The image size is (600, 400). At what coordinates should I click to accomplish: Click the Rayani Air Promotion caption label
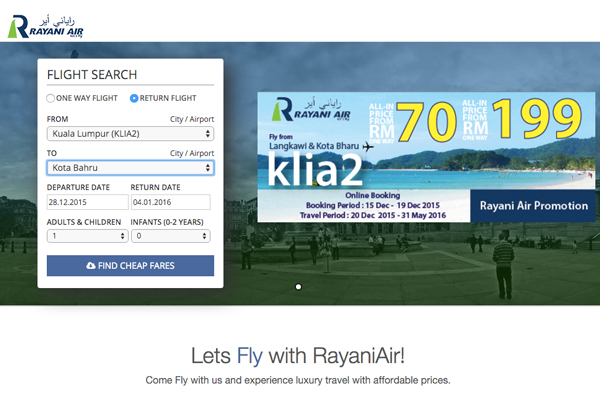click(533, 206)
